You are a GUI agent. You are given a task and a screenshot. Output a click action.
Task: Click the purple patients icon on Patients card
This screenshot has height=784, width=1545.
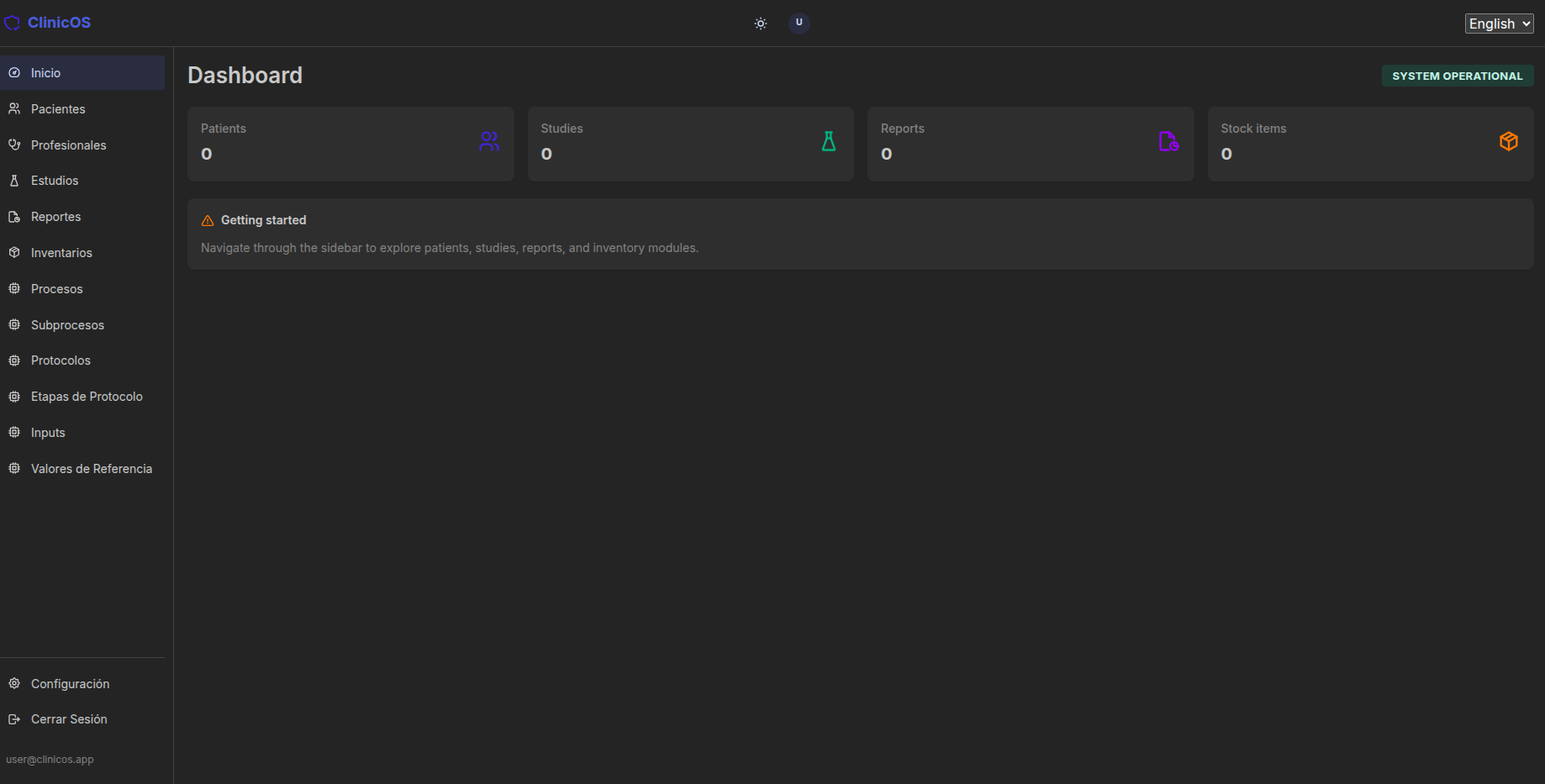pyautogui.click(x=489, y=141)
